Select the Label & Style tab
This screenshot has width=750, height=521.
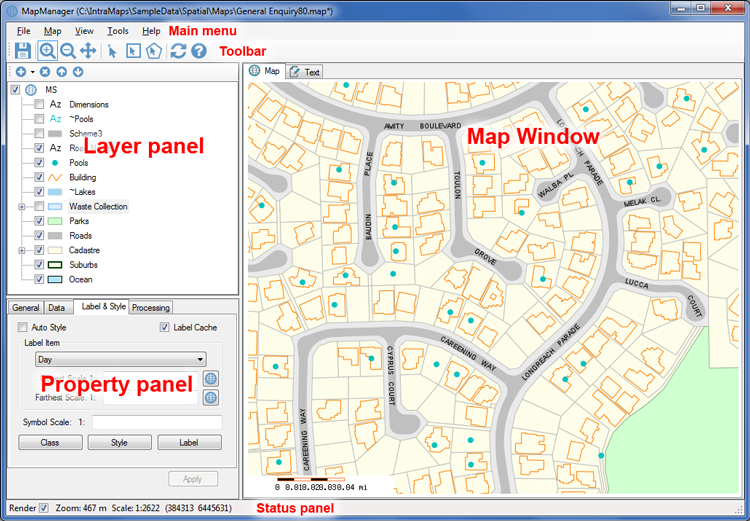101,307
